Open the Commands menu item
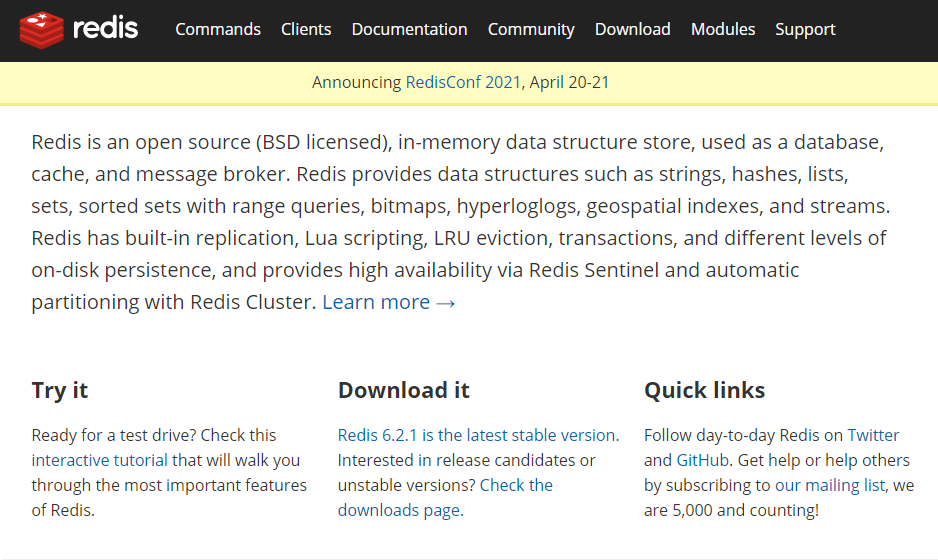This screenshot has width=938, height=560. tap(218, 29)
